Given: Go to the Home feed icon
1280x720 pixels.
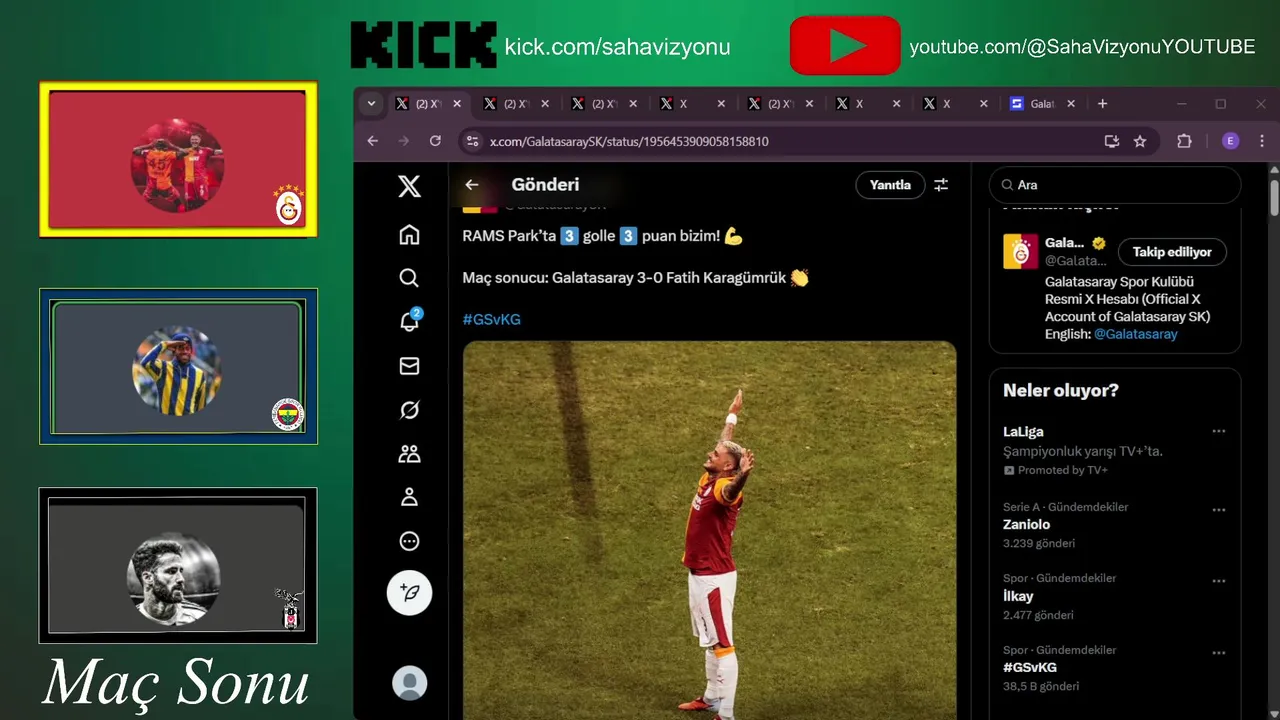Looking at the screenshot, I should [x=409, y=234].
